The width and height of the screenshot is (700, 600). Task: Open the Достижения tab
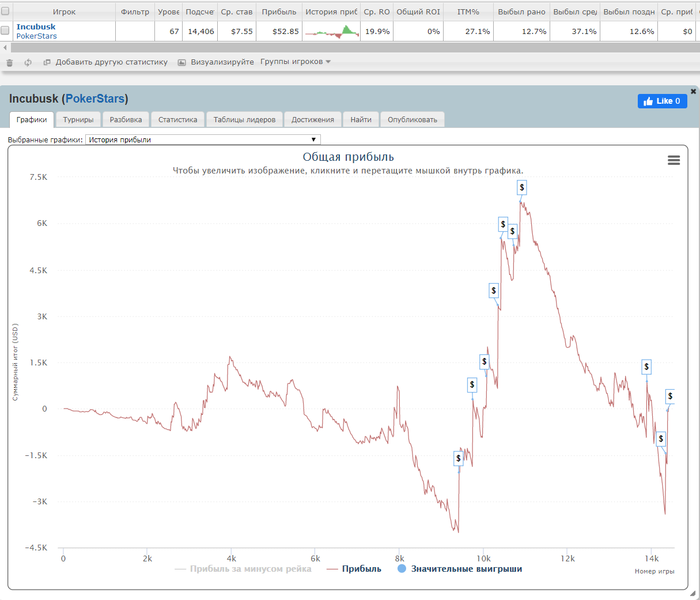point(312,120)
